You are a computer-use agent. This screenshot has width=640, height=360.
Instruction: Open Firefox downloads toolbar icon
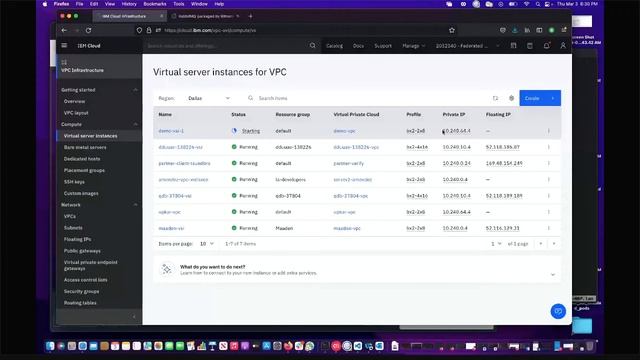515,30
